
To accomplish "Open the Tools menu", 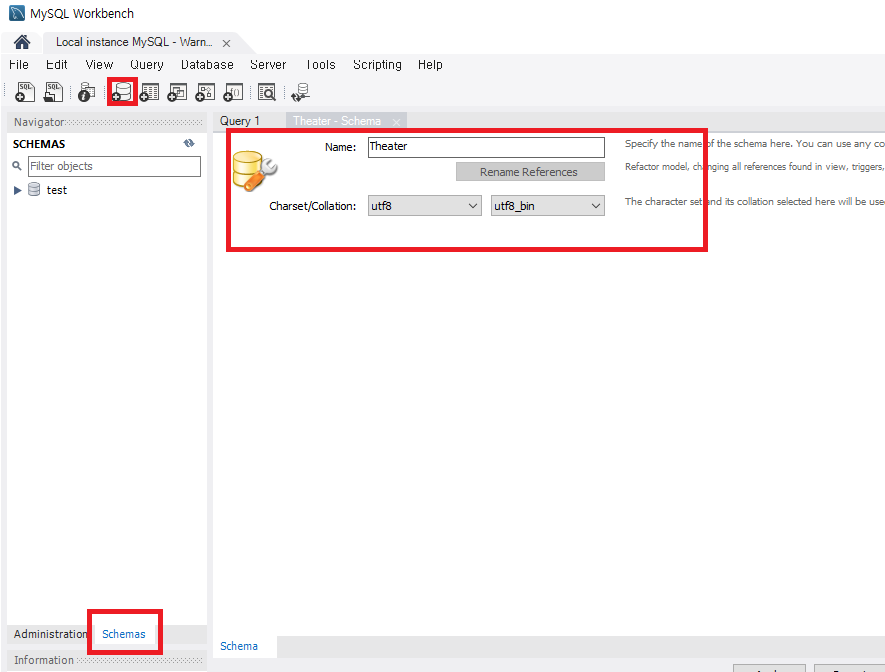I will click(321, 65).
